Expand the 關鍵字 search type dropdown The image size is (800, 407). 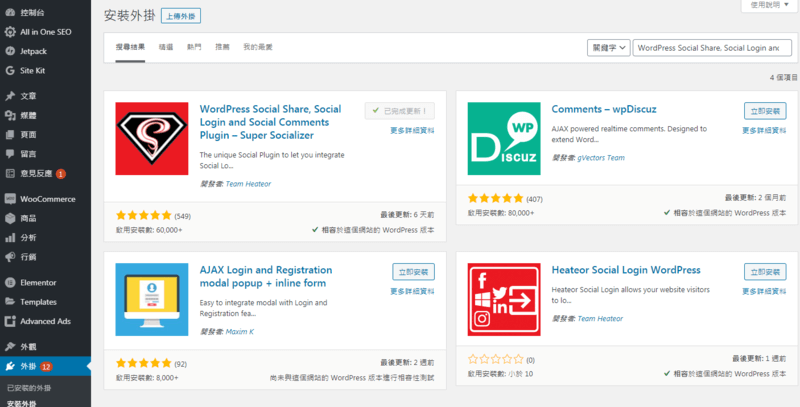608,47
